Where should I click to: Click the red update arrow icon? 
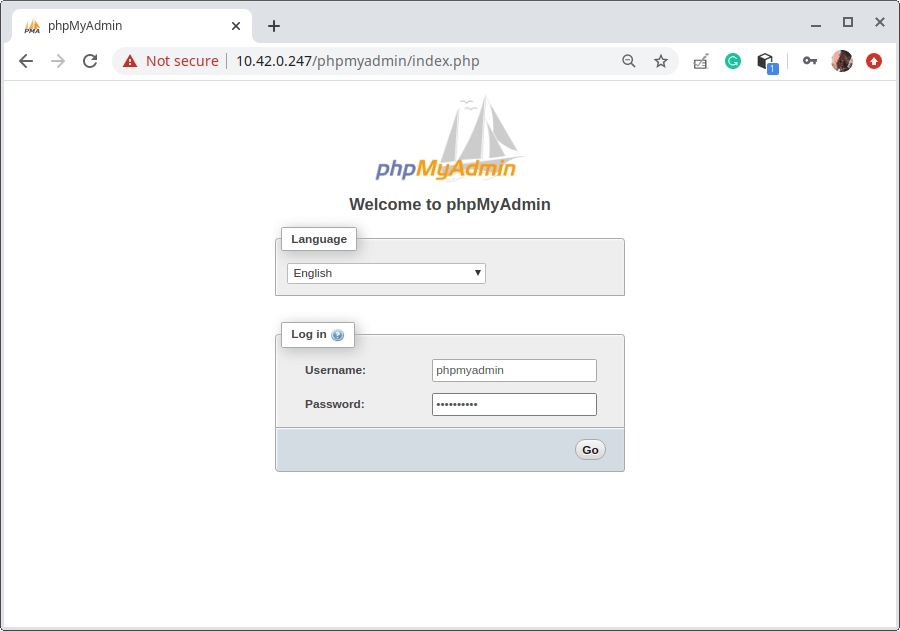coord(874,61)
